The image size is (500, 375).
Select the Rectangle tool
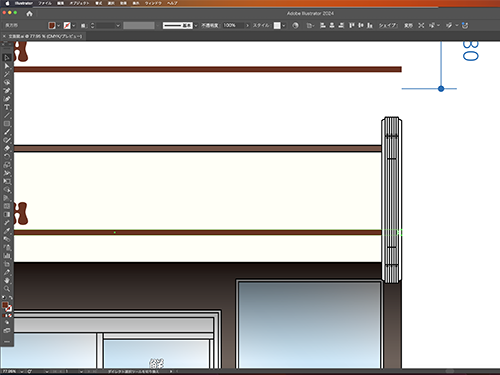point(7,124)
